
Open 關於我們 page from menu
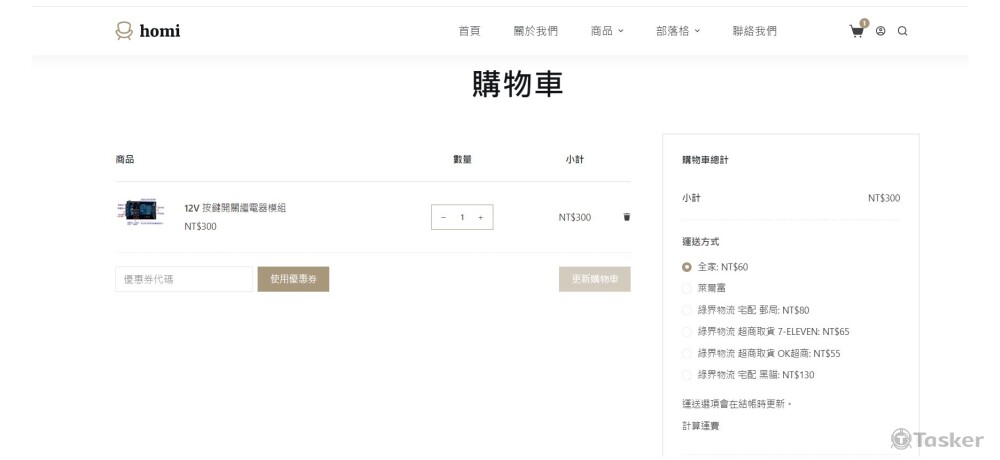tap(536, 31)
